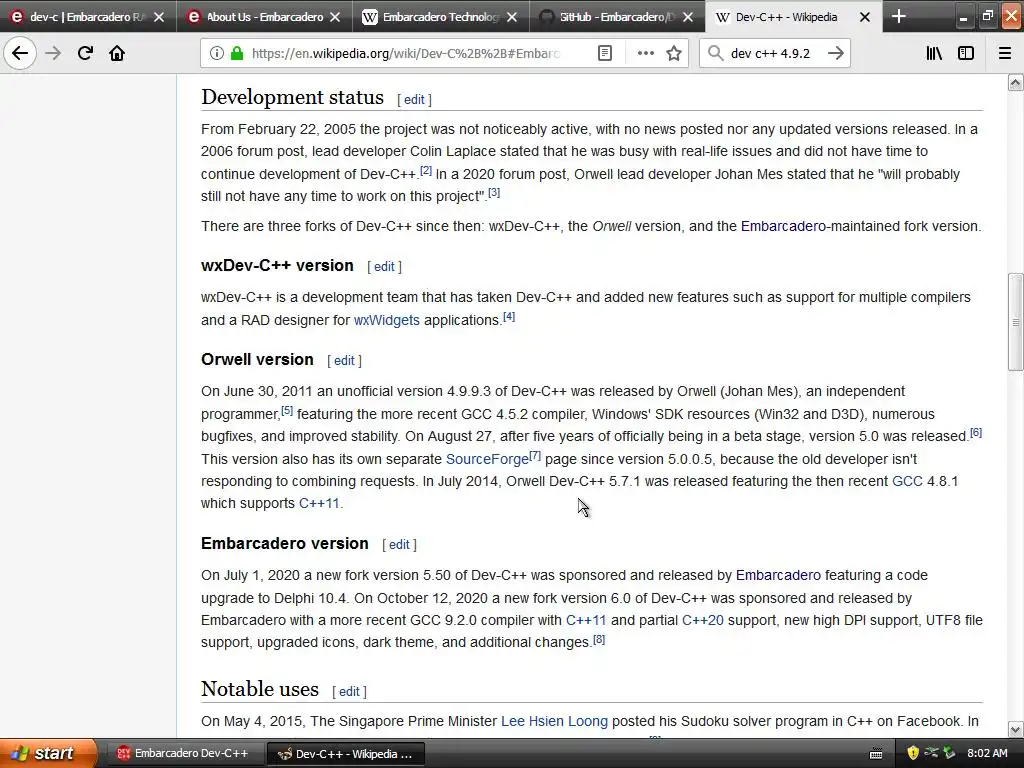The width and height of the screenshot is (1024, 768).
Task: Edit the Development status section
Action: pos(414,99)
